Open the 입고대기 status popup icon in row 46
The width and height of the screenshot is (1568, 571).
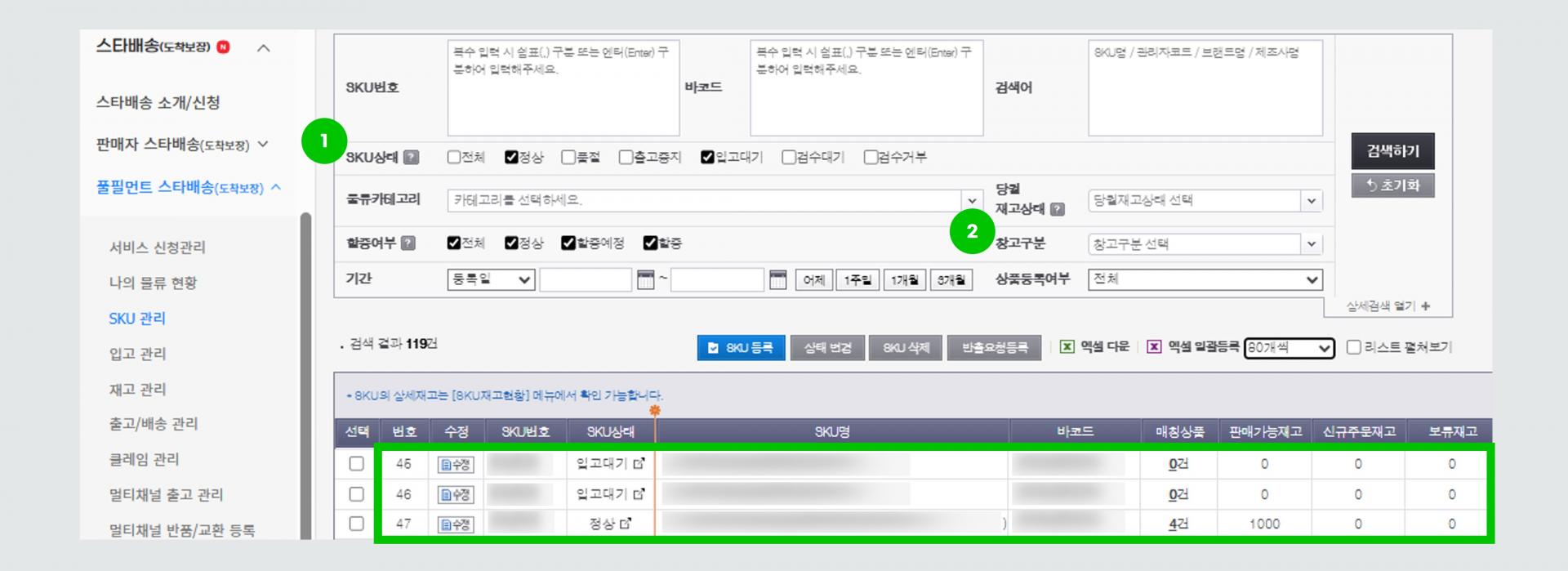point(639,493)
